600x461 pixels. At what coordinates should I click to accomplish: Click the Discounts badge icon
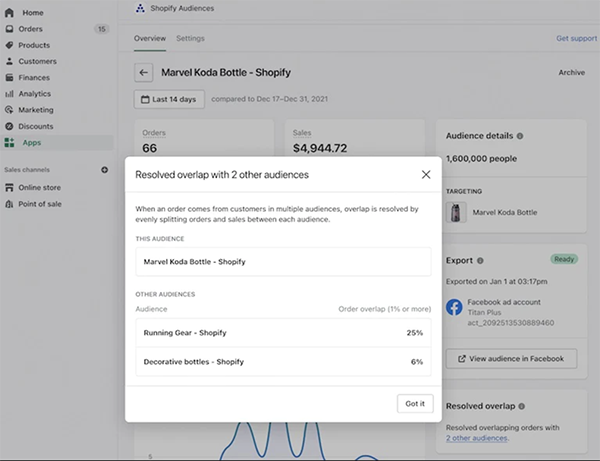9,126
